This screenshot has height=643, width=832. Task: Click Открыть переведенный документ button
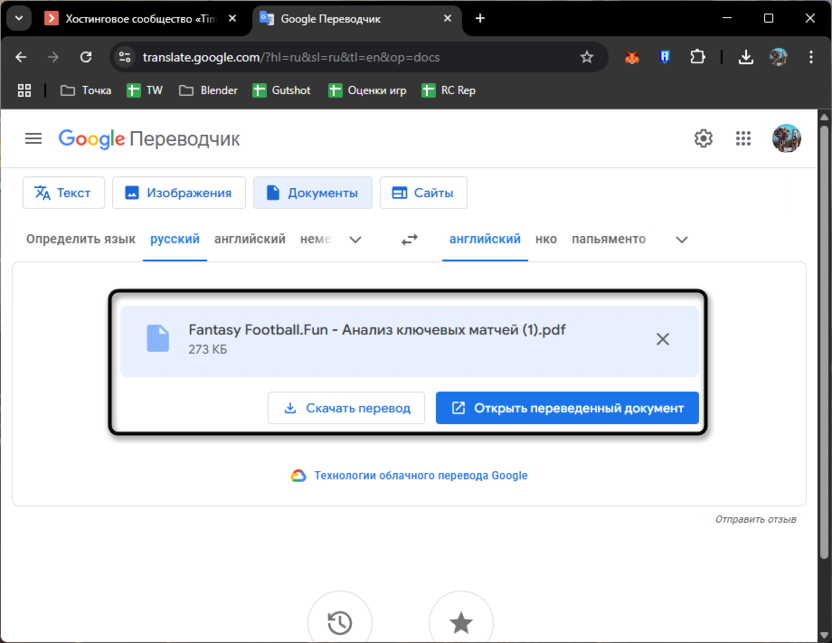click(567, 408)
